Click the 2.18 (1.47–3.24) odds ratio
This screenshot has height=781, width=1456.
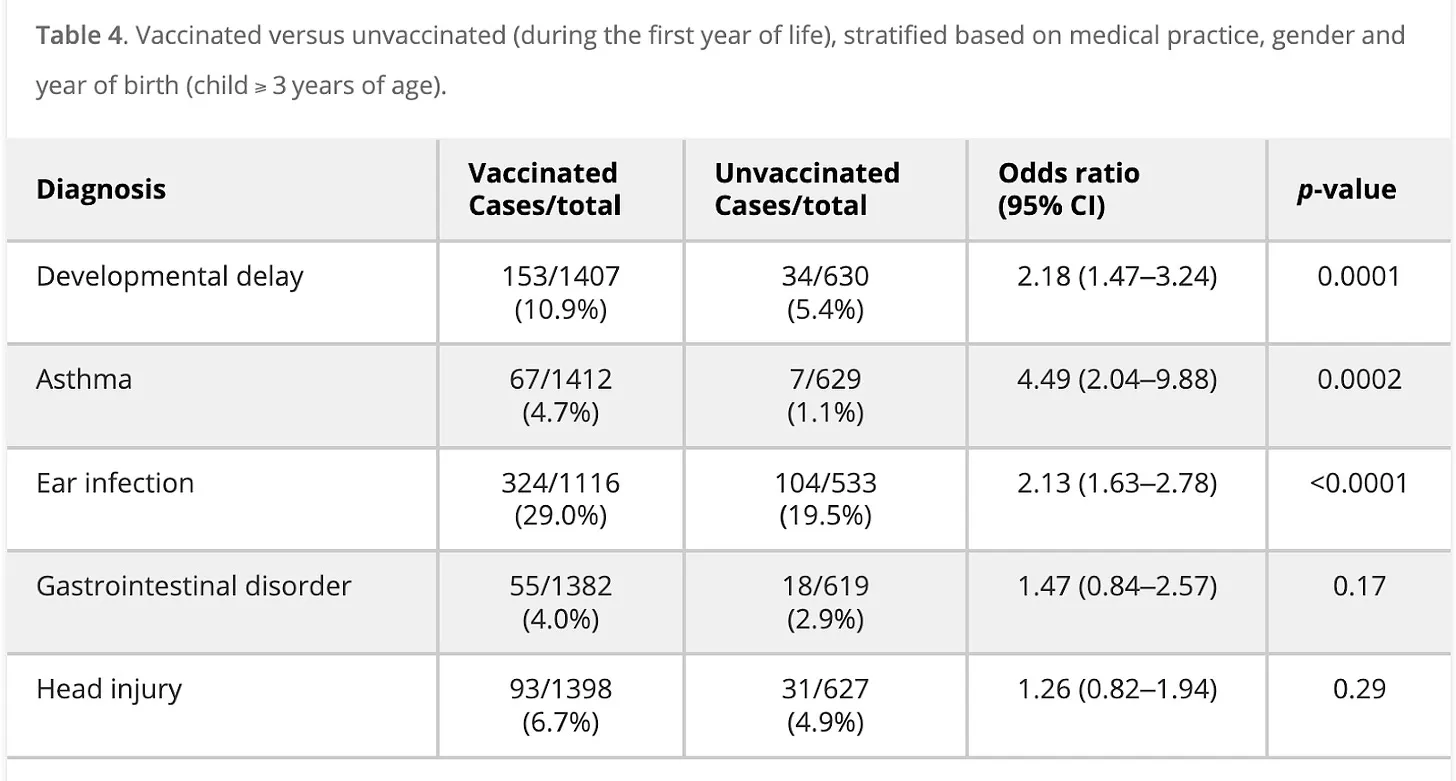(1116, 277)
